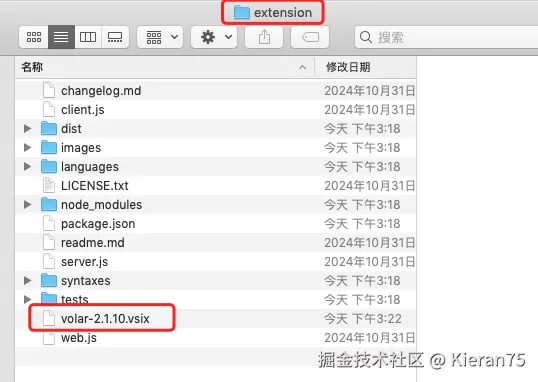Select the syntaxes folder icon
Screen dimensions: 538x382
pos(49,280)
